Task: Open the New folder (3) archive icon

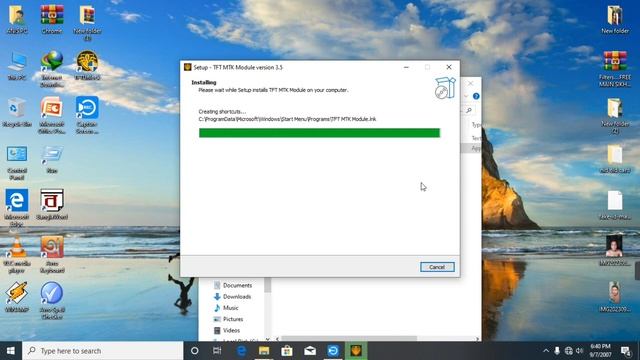Action: (x=87, y=23)
